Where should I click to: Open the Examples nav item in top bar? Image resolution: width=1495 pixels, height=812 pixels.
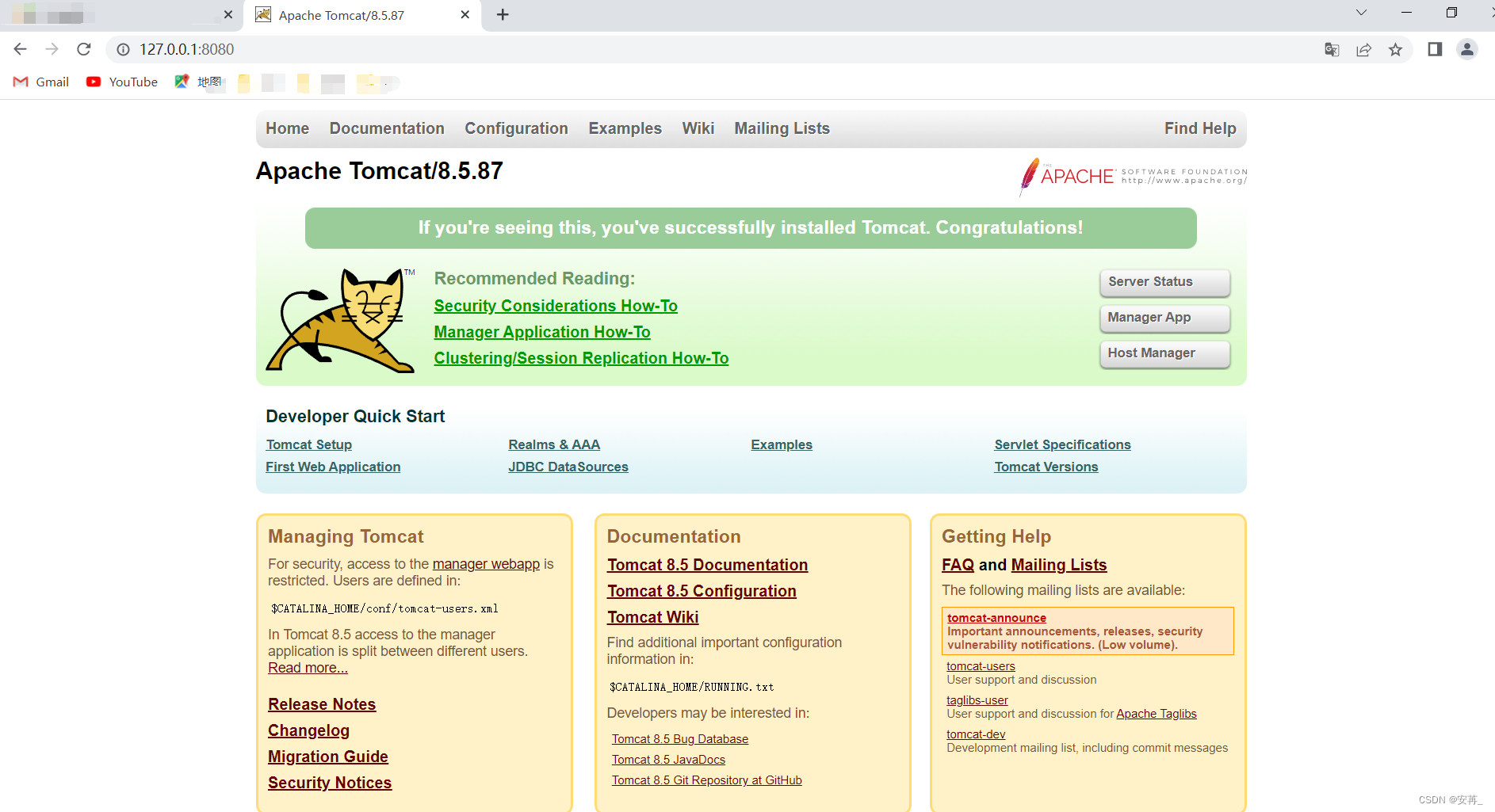(625, 128)
